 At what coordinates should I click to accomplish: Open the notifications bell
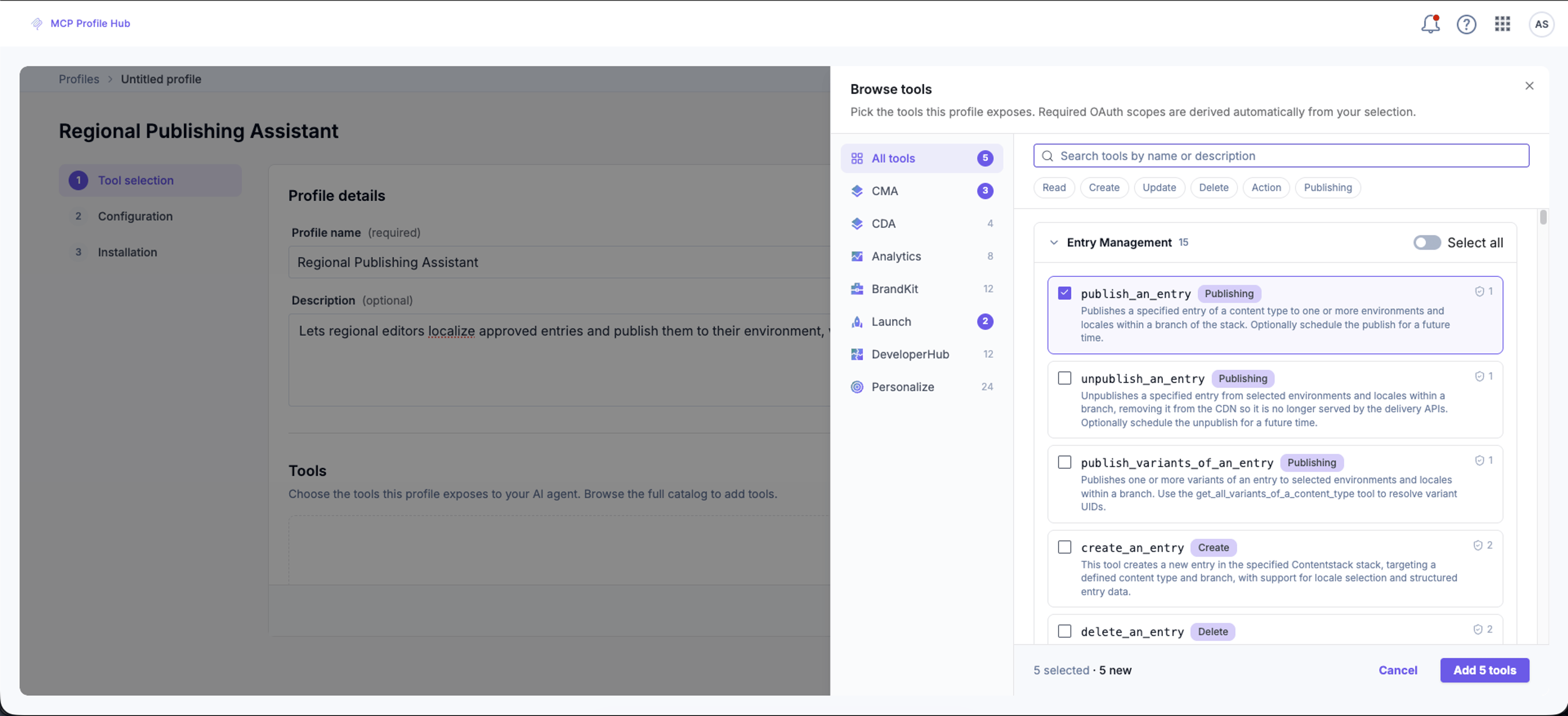tap(1430, 24)
